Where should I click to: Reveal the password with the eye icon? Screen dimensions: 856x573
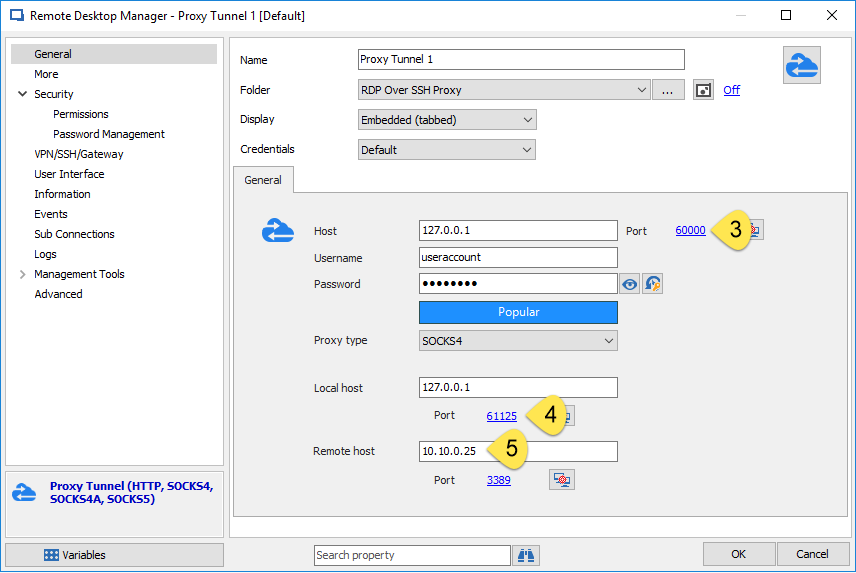tap(630, 285)
